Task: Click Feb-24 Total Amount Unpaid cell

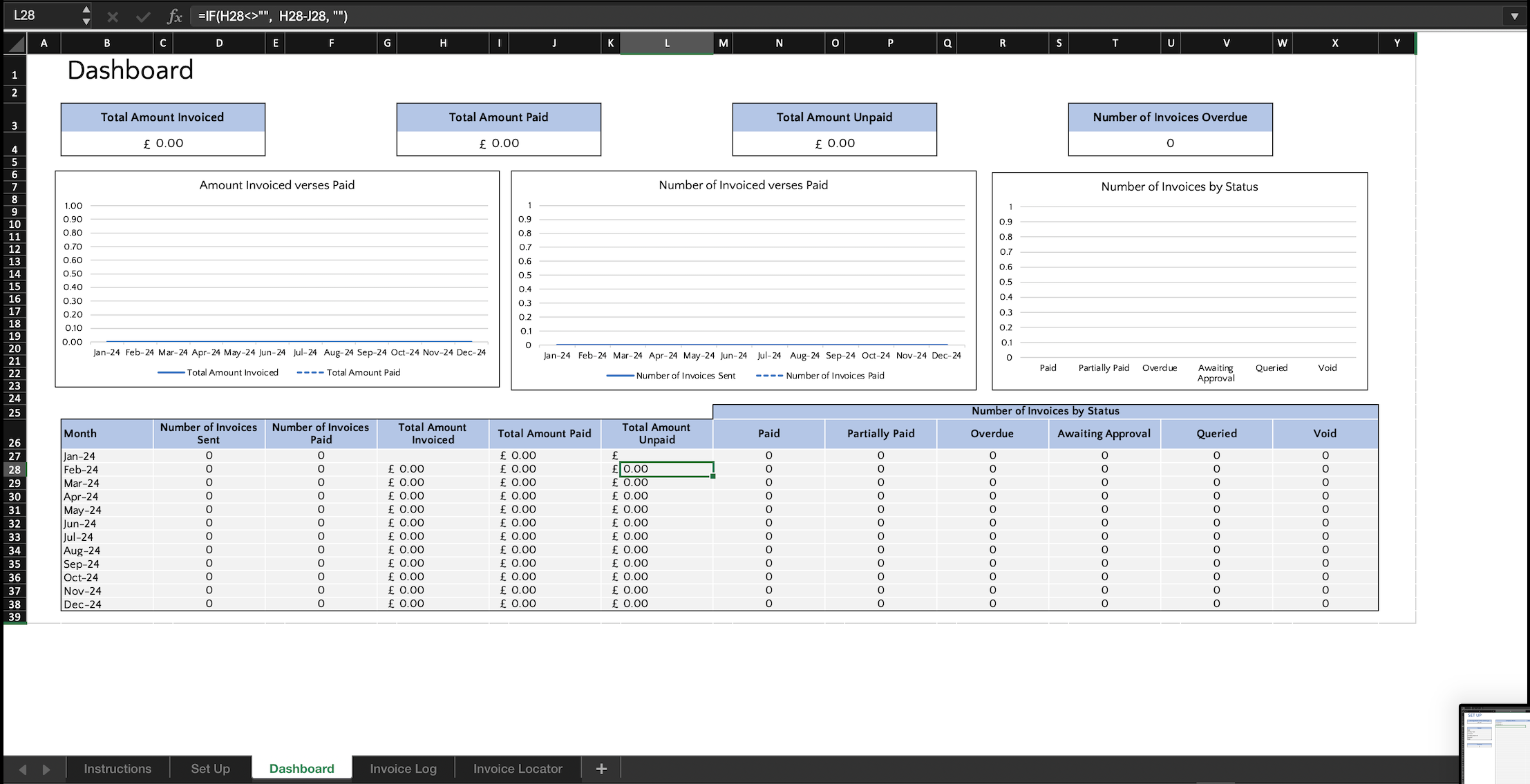Action: click(667, 469)
